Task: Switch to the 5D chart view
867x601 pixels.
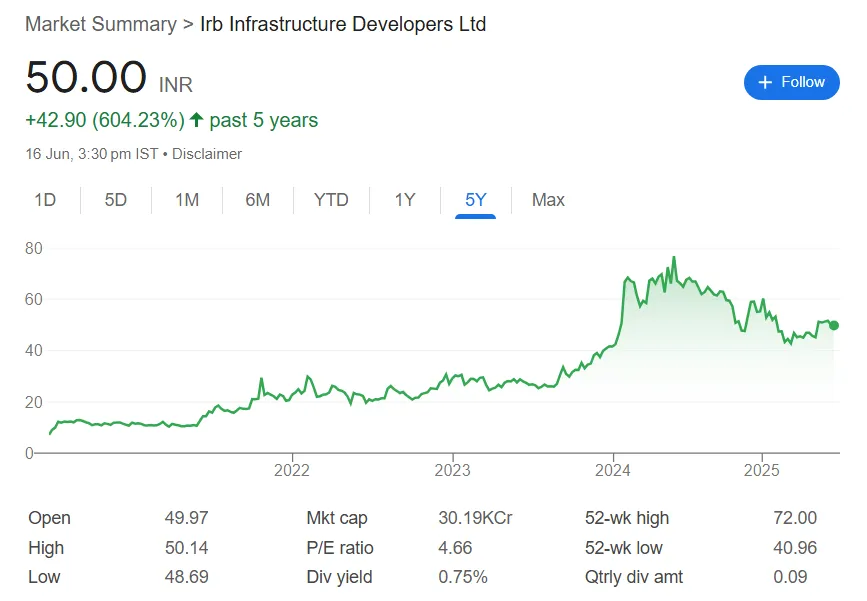Action: point(114,200)
